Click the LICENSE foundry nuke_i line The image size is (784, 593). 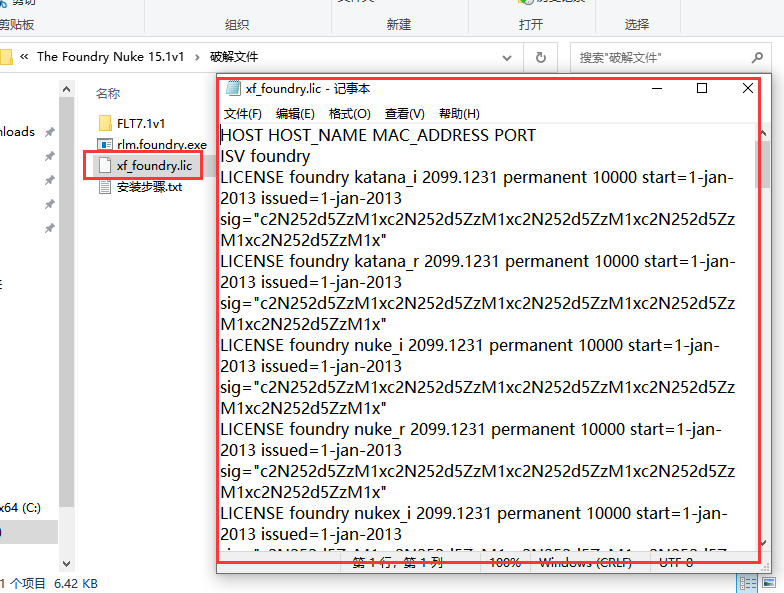470,346
